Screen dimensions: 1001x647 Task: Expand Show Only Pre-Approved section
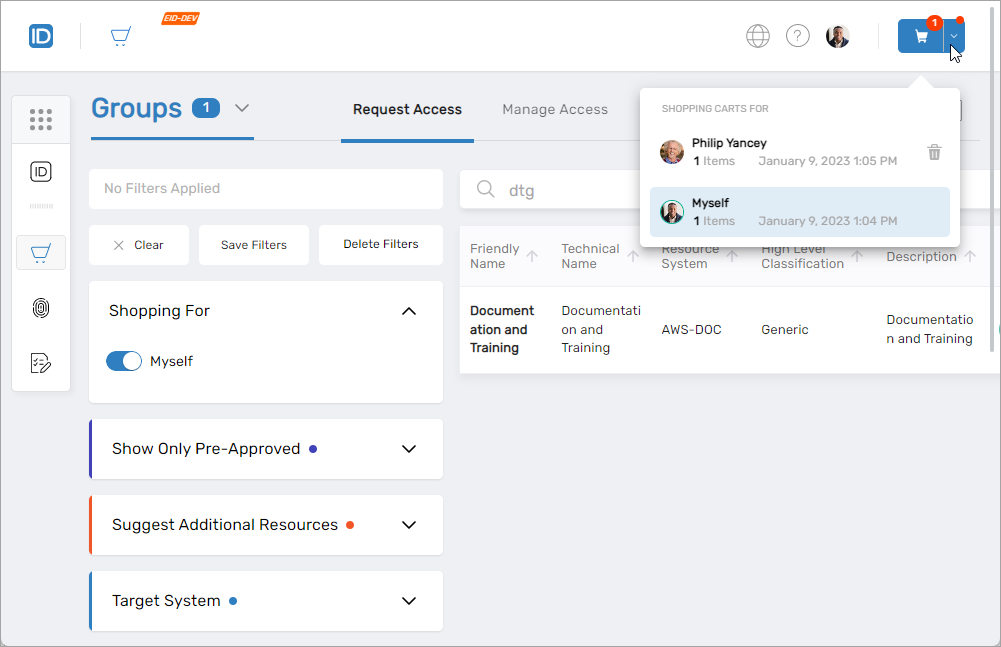pyautogui.click(x=408, y=449)
